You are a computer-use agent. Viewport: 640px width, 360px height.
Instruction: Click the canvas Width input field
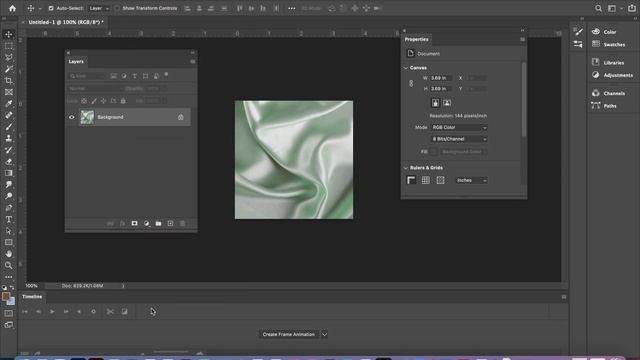coord(441,78)
